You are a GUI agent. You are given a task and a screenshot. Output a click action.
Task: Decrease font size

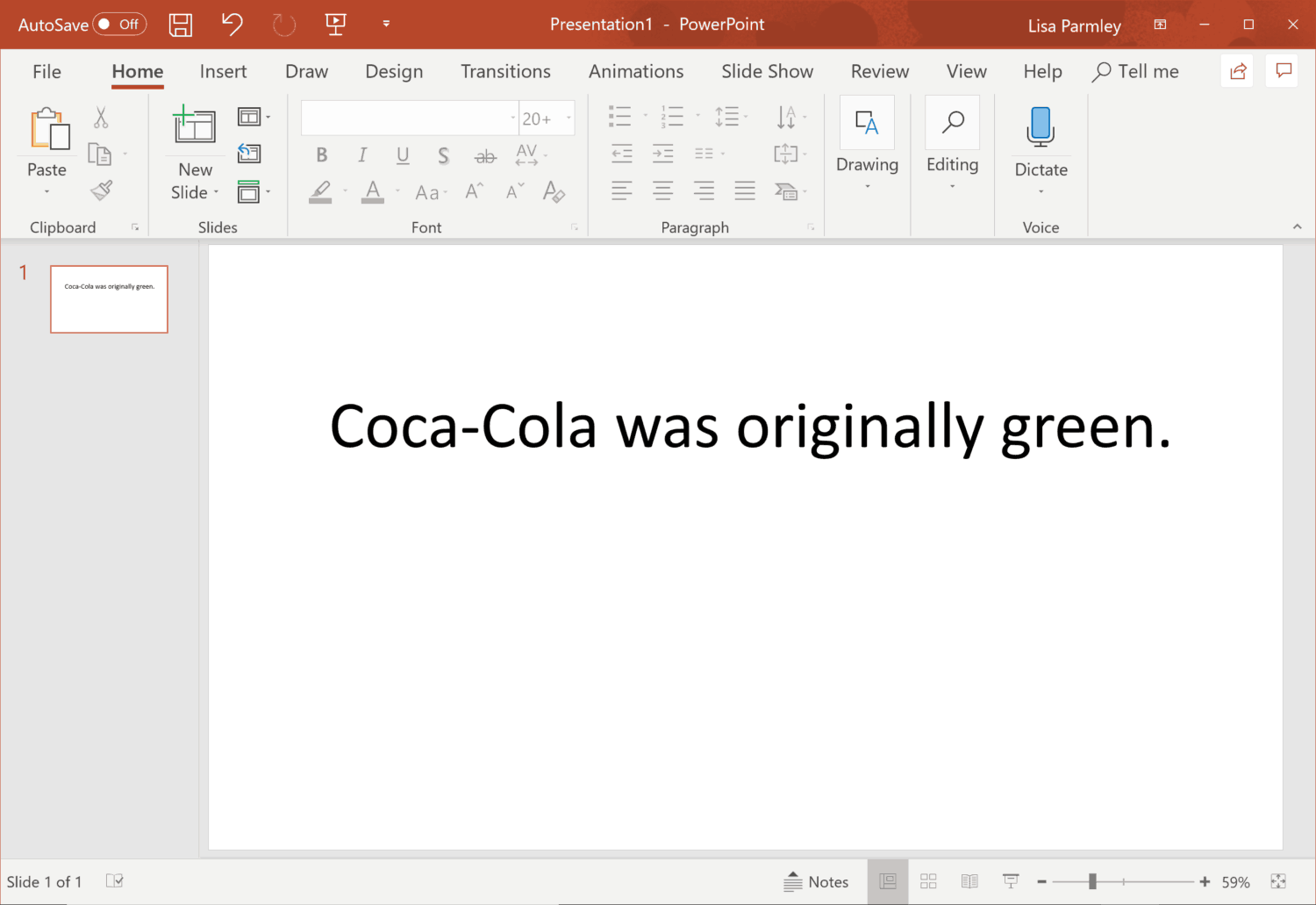[x=515, y=191]
